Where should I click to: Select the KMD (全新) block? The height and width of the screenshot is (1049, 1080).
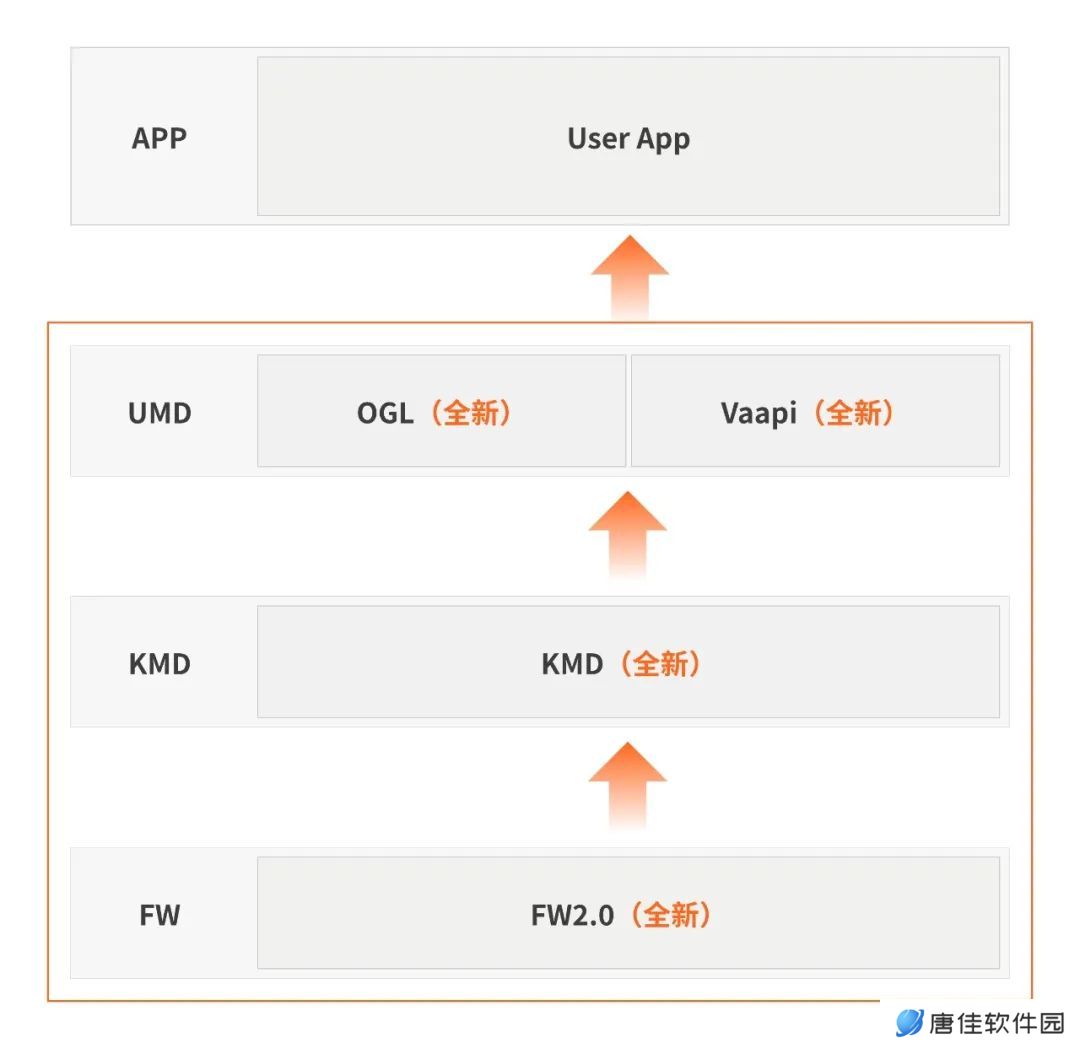click(x=628, y=662)
